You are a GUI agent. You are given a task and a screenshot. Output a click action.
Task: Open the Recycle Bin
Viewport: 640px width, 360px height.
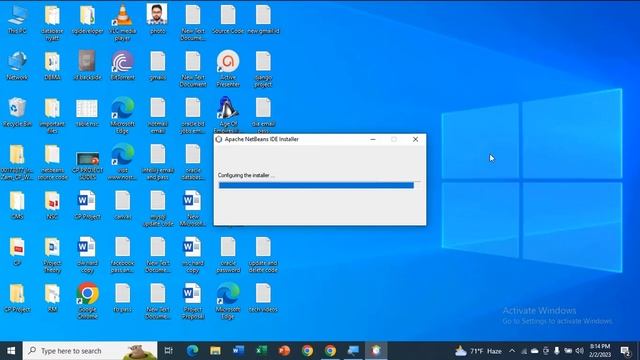(17, 113)
